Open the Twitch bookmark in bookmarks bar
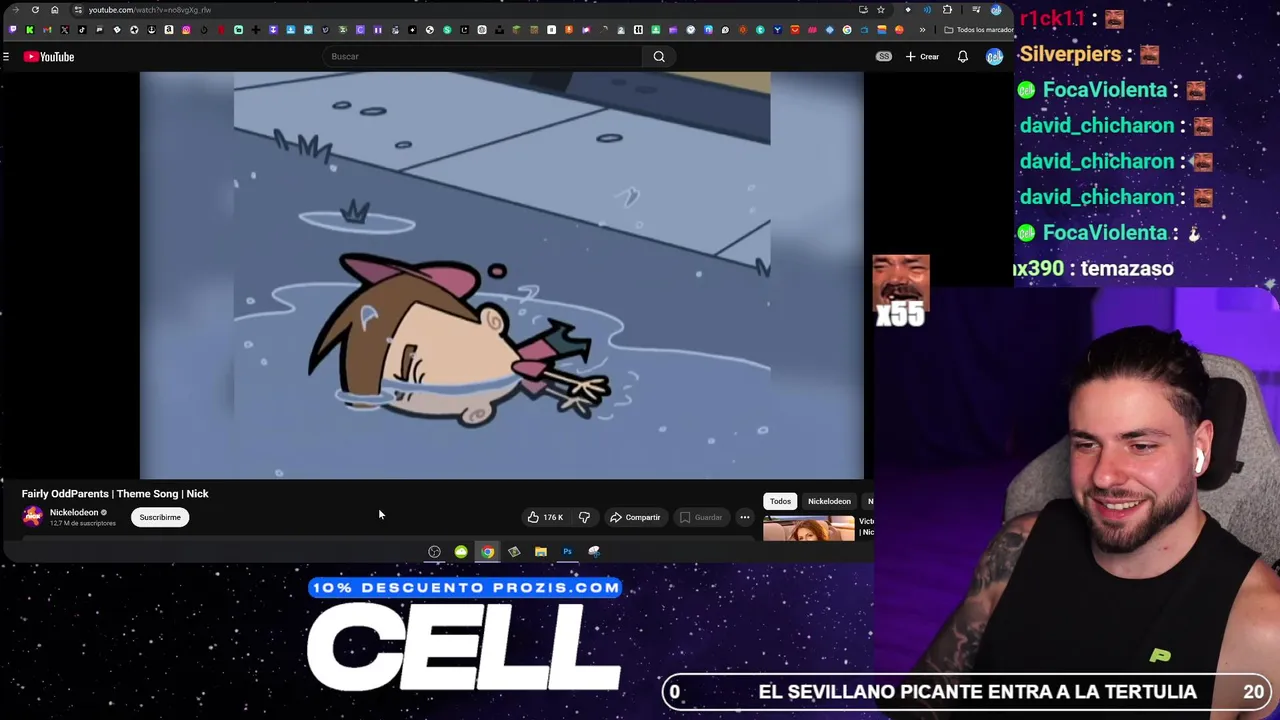This screenshot has height=720, width=1280. [x=13, y=29]
